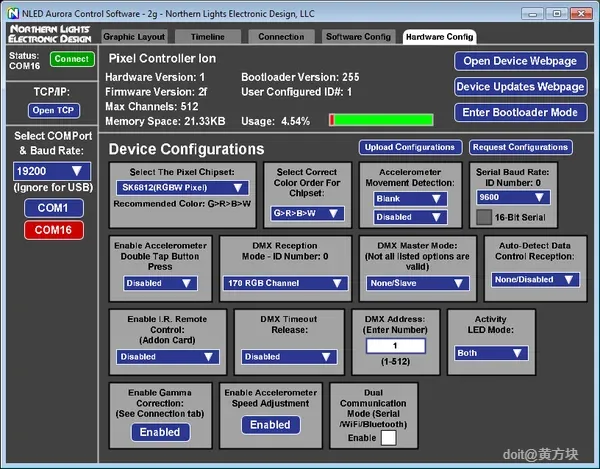Expand the color order G>R>B>W dropdown
The height and width of the screenshot is (469, 600).
pos(307,213)
